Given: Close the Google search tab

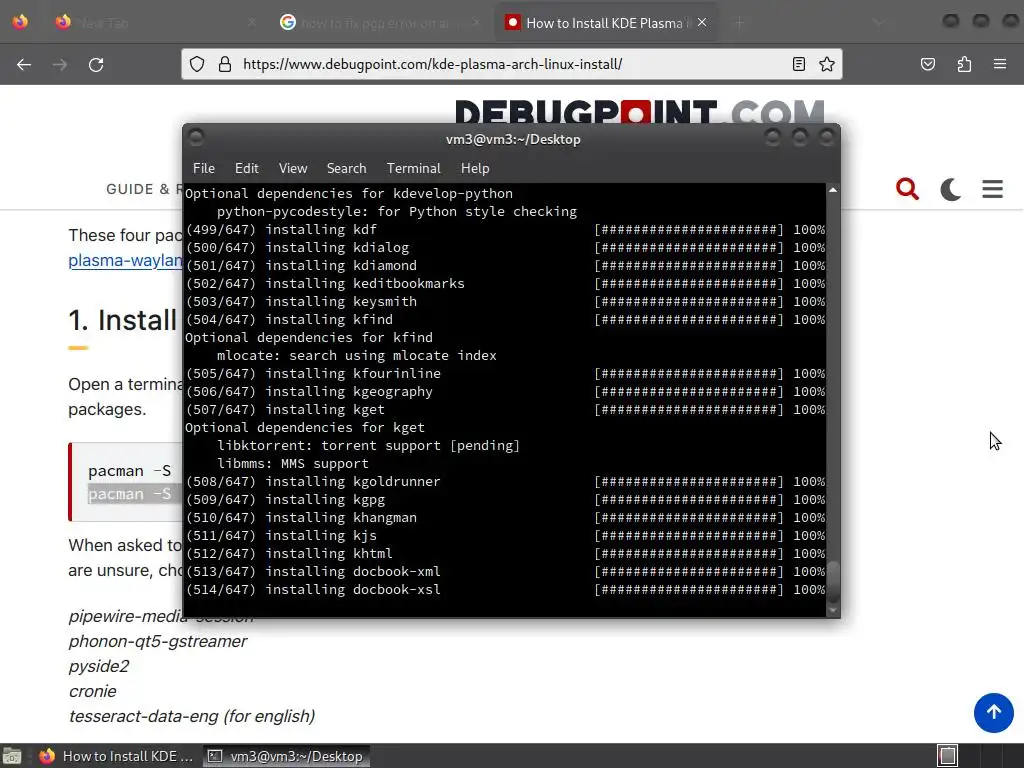Looking at the screenshot, I should click(x=476, y=22).
